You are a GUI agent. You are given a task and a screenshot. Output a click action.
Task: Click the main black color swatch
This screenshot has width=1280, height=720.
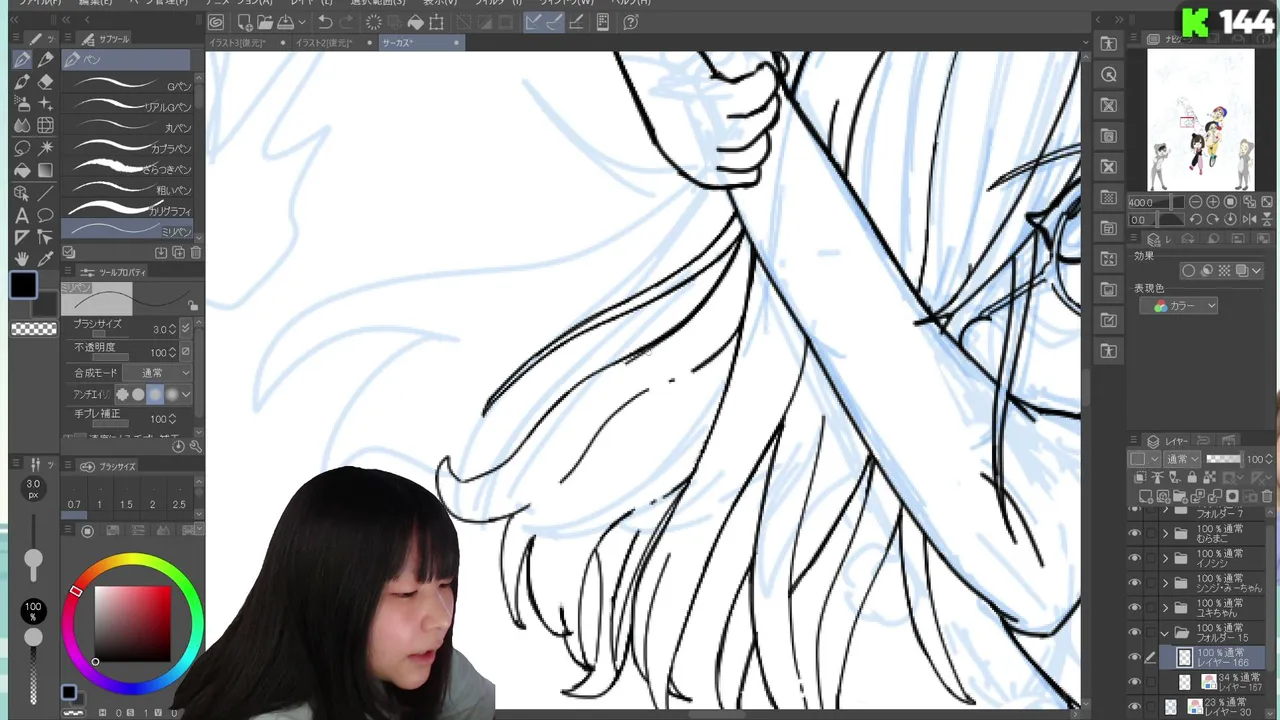[x=24, y=286]
